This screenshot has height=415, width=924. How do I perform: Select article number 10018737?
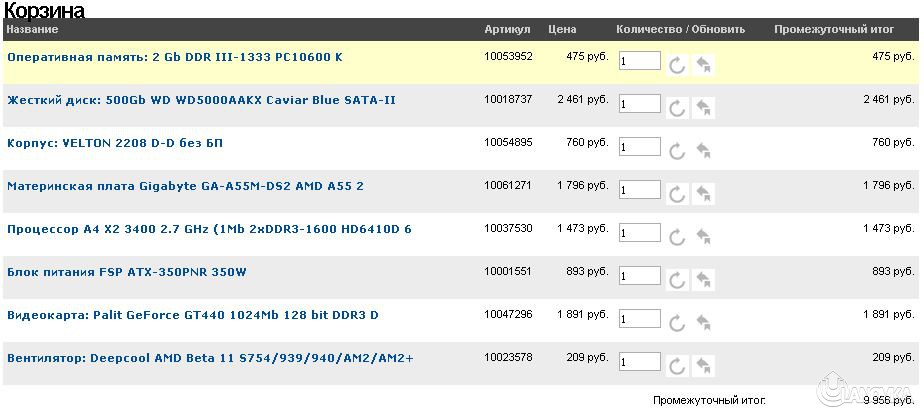[x=508, y=100]
